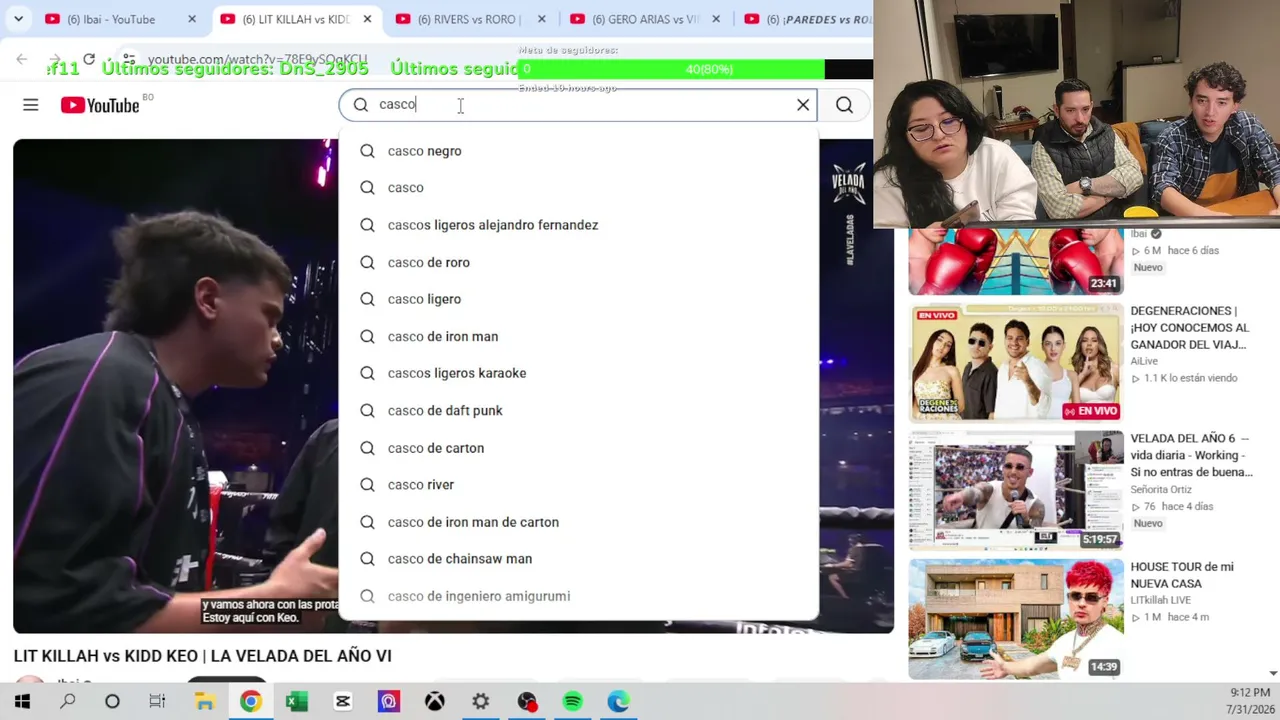
Task: Click the magnifier search button
Action: (844, 105)
